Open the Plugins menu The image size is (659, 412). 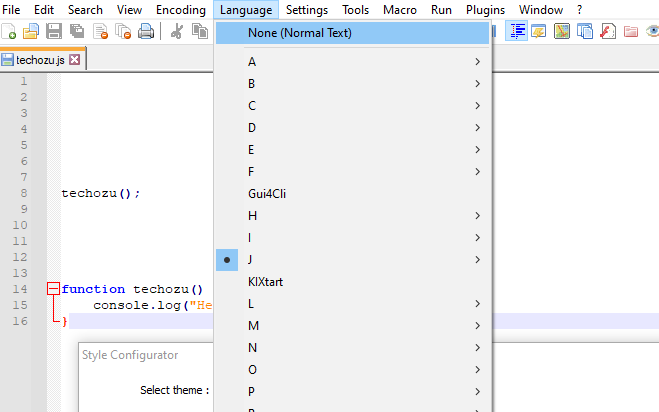(x=485, y=10)
